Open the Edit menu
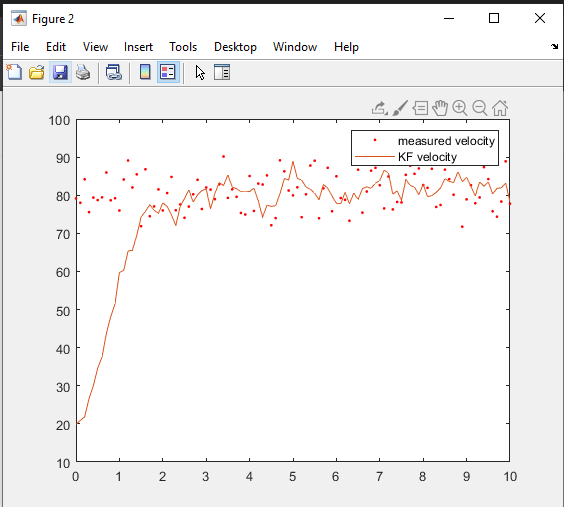The width and height of the screenshot is (564, 507). pyautogui.click(x=56, y=47)
